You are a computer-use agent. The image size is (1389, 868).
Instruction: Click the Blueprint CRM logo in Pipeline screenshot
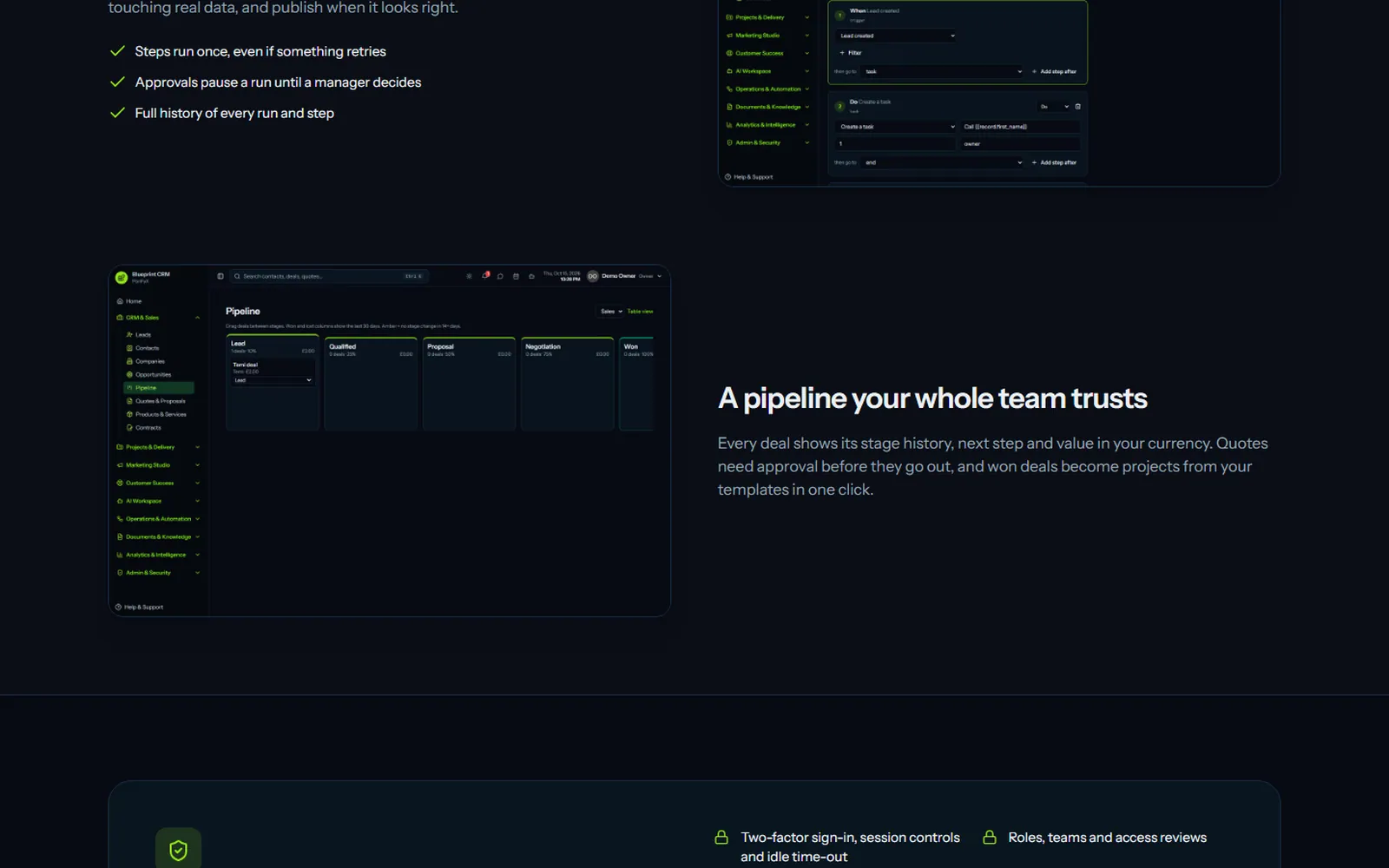(122, 277)
